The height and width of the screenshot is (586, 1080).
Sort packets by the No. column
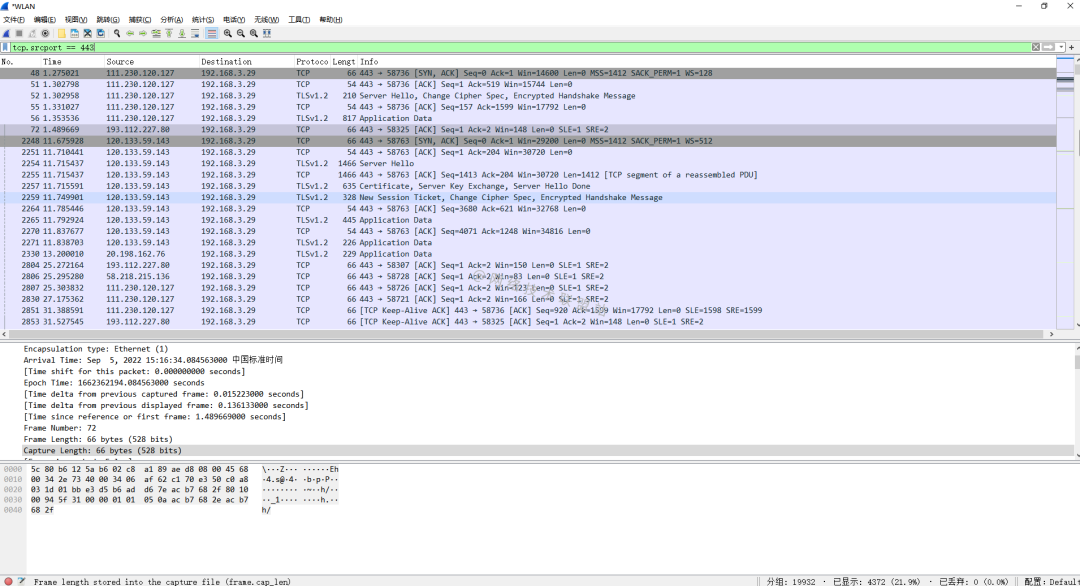click(19, 61)
